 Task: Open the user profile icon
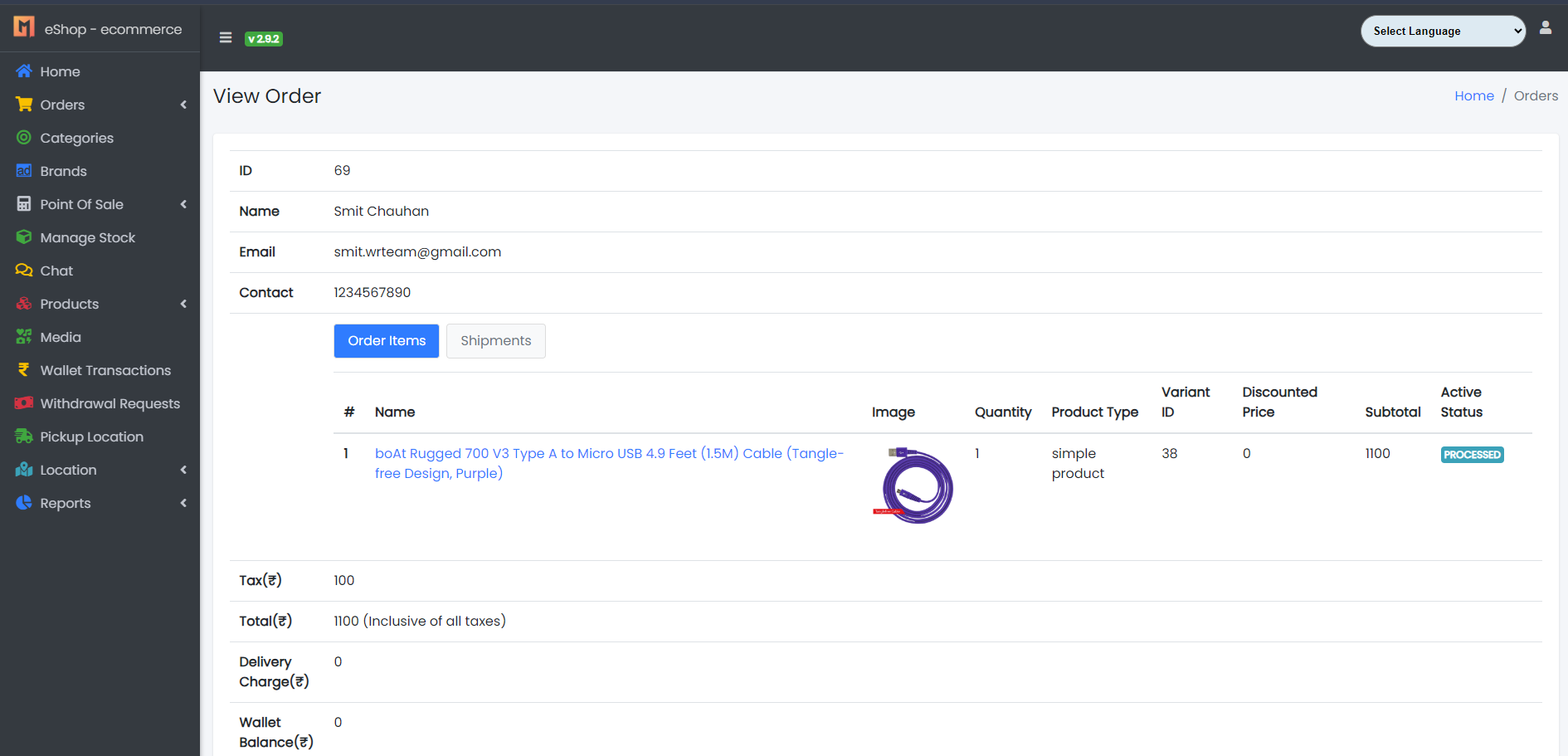[1545, 28]
